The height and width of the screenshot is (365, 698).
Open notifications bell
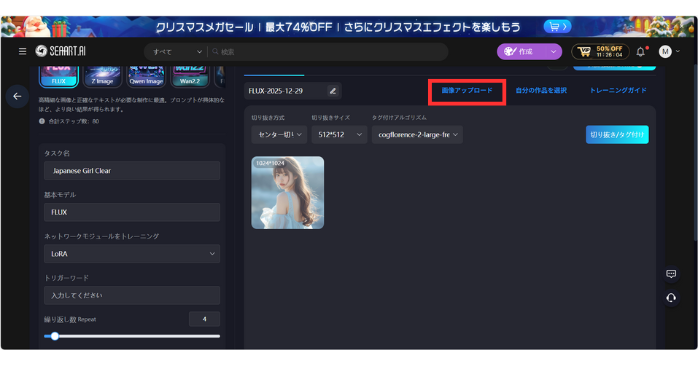pos(641,52)
